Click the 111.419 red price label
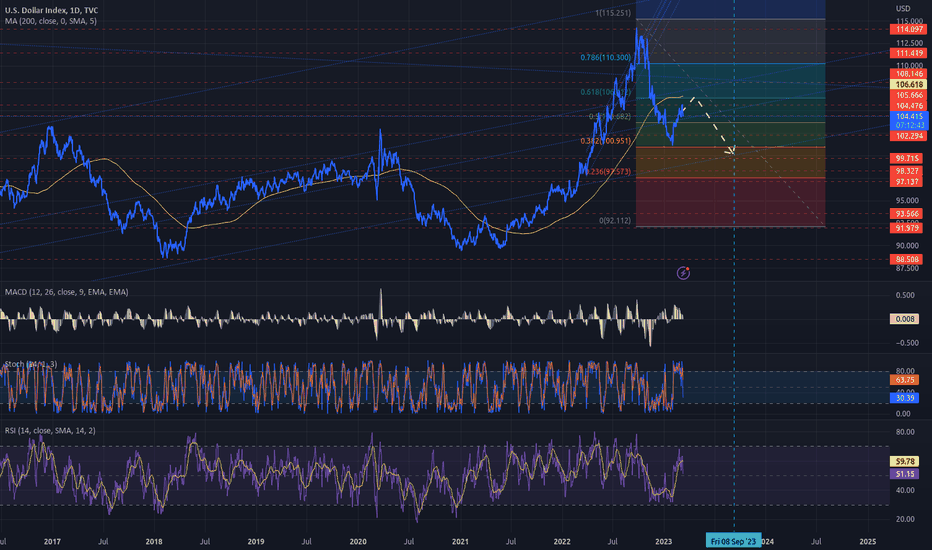 tap(906, 53)
